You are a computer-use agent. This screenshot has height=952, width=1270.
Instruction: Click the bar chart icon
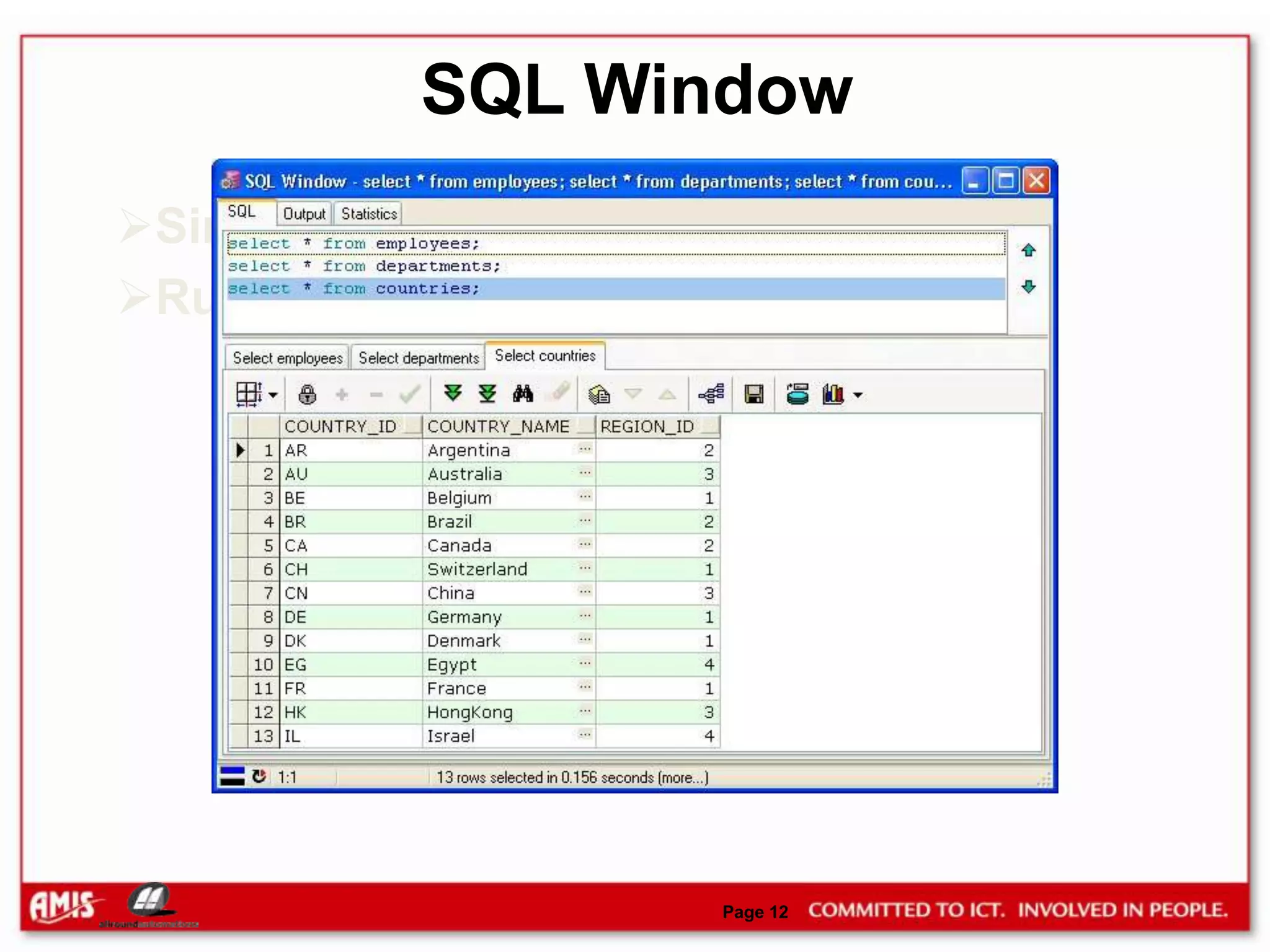833,394
